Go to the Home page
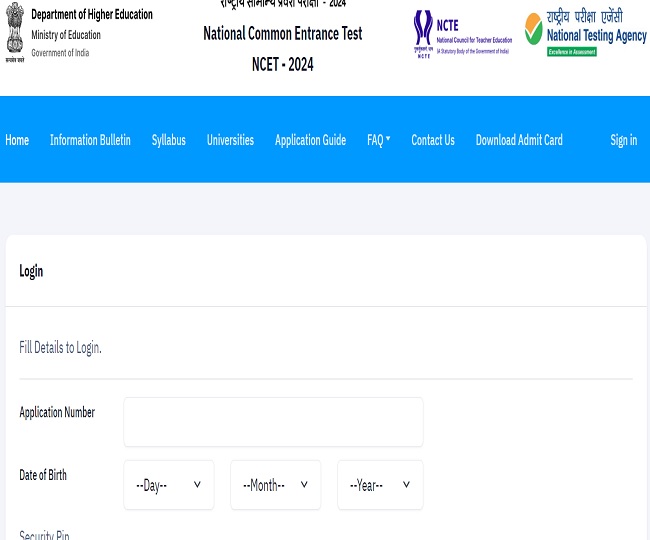The image size is (650, 540). click(17, 140)
